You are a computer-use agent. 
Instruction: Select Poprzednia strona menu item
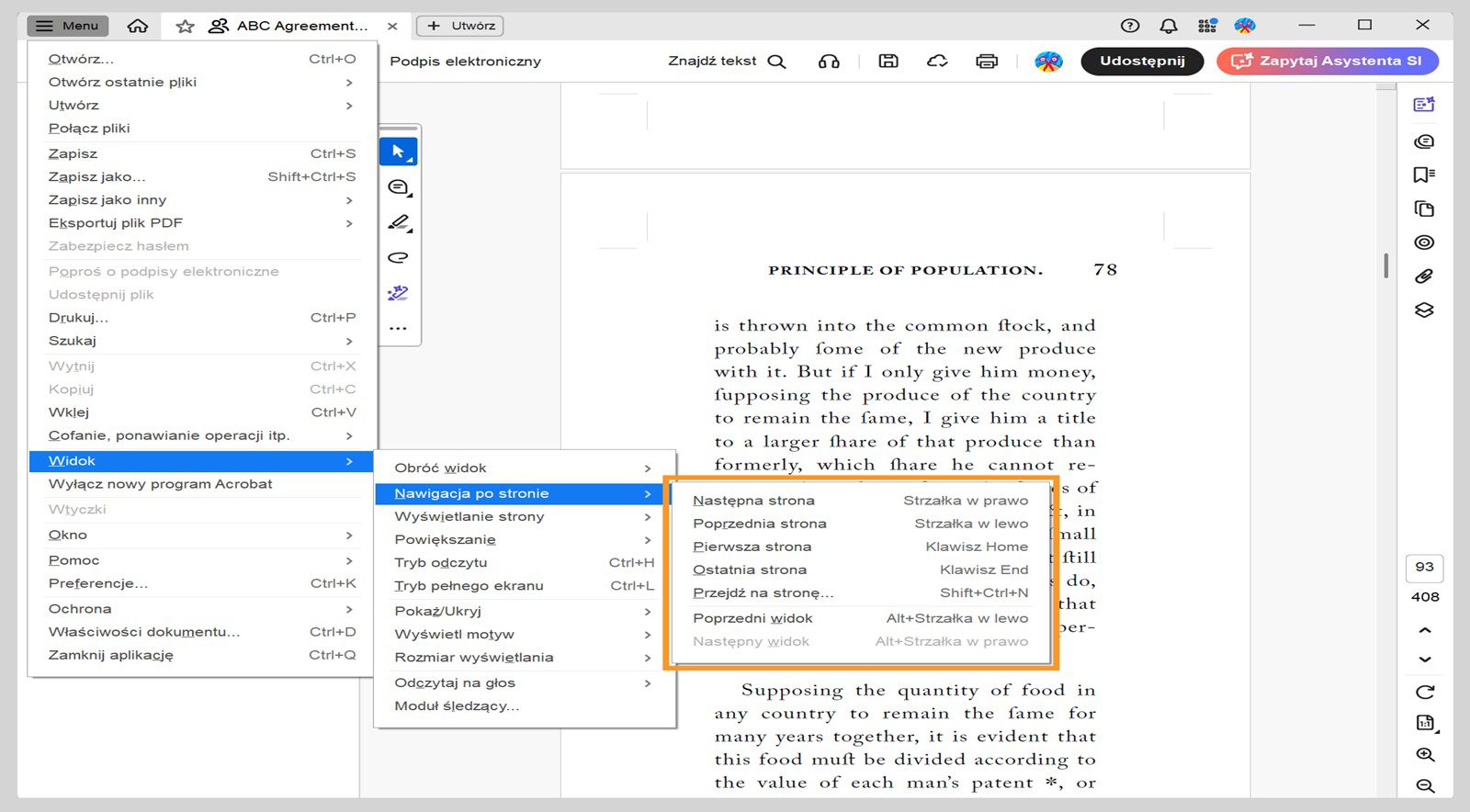click(x=861, y=524)
